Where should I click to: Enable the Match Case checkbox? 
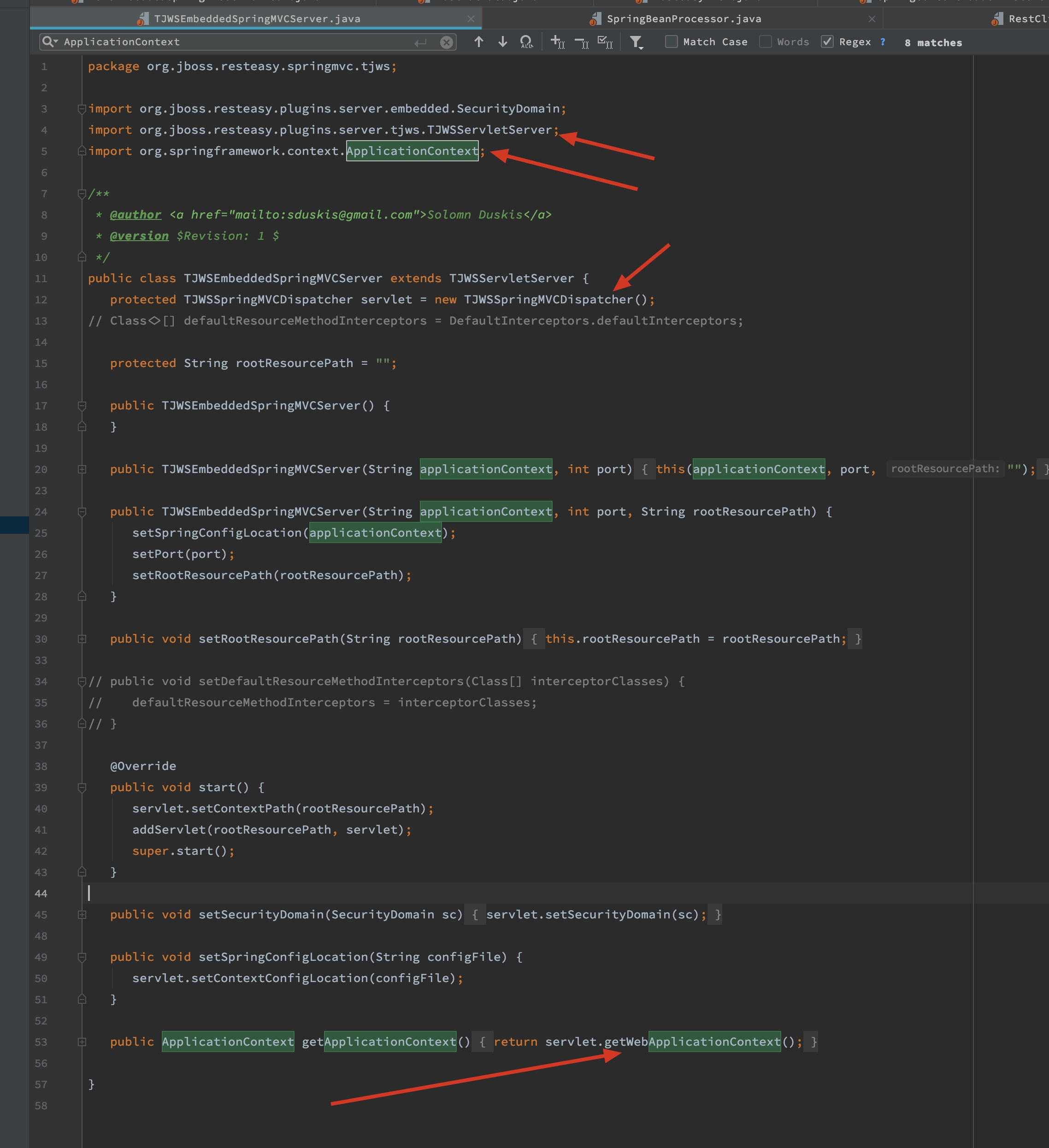coord(672,41)
